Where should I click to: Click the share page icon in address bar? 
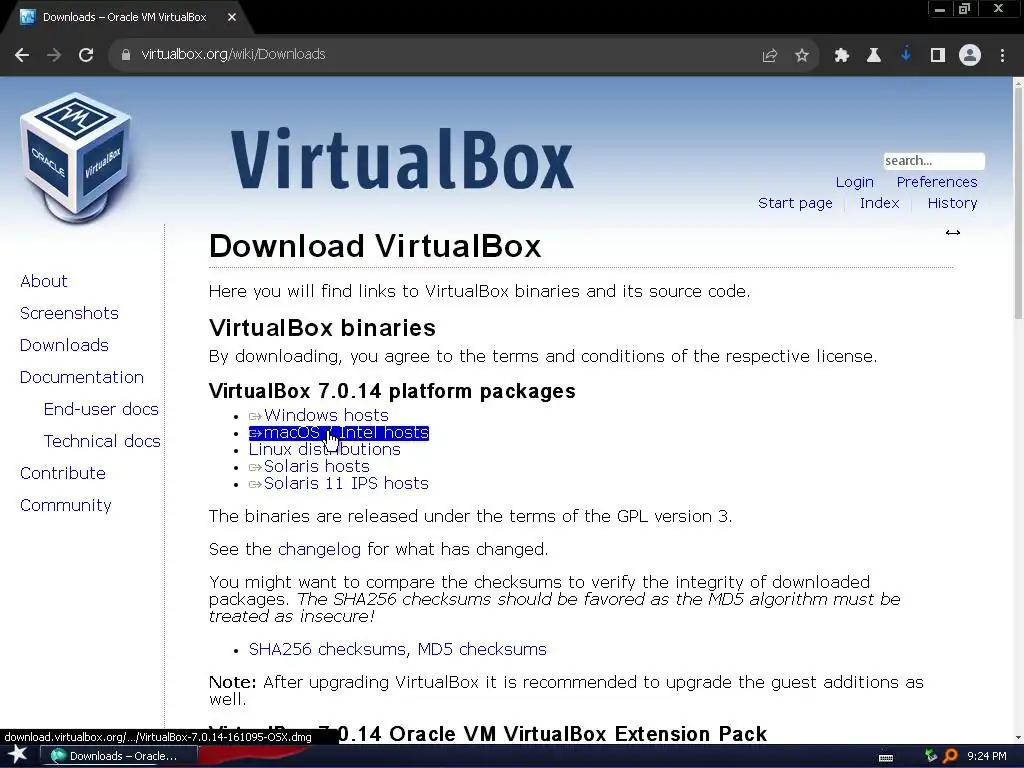point(770,56)
